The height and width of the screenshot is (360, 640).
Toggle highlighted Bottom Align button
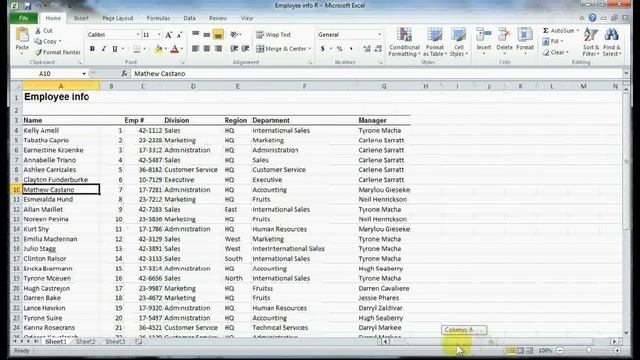[x=218, y=35]
